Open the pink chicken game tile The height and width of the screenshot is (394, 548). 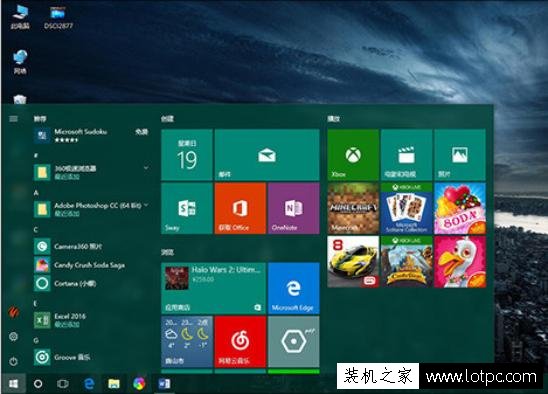460,262
